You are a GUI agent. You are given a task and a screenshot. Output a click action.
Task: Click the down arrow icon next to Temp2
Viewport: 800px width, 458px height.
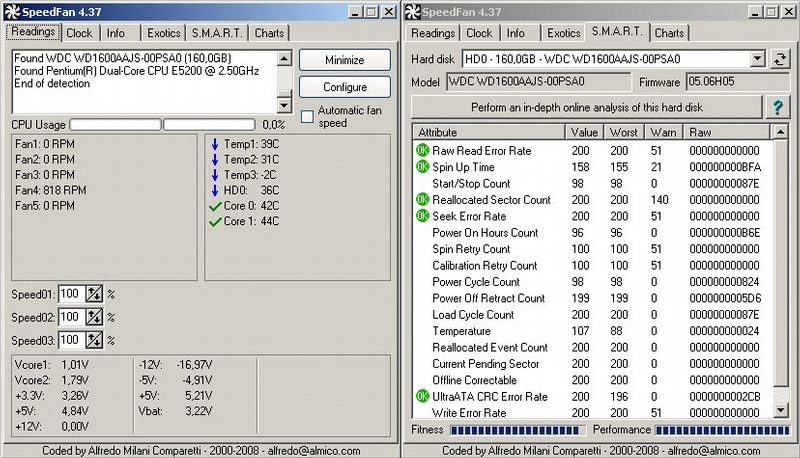[x=215, y=160]
